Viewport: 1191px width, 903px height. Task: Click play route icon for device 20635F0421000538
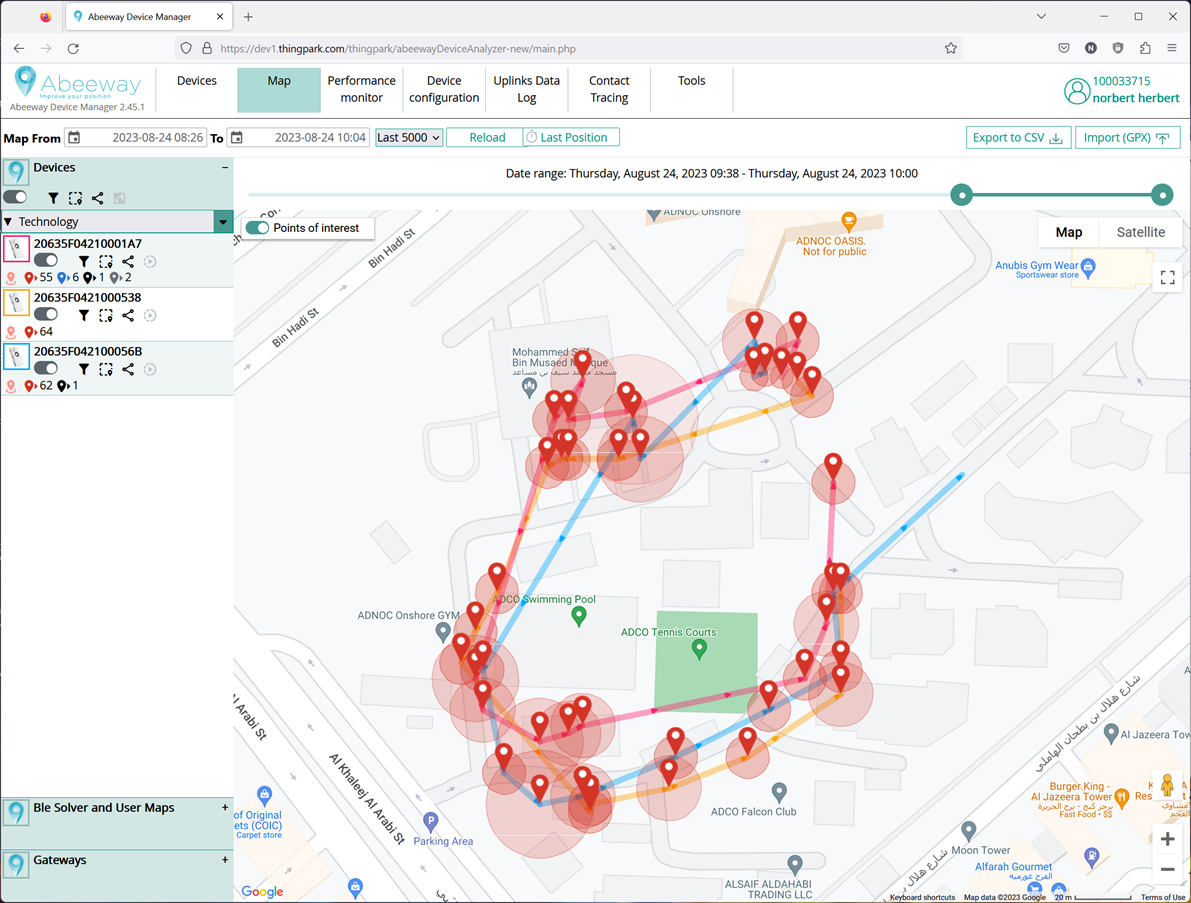pos(150,315)
